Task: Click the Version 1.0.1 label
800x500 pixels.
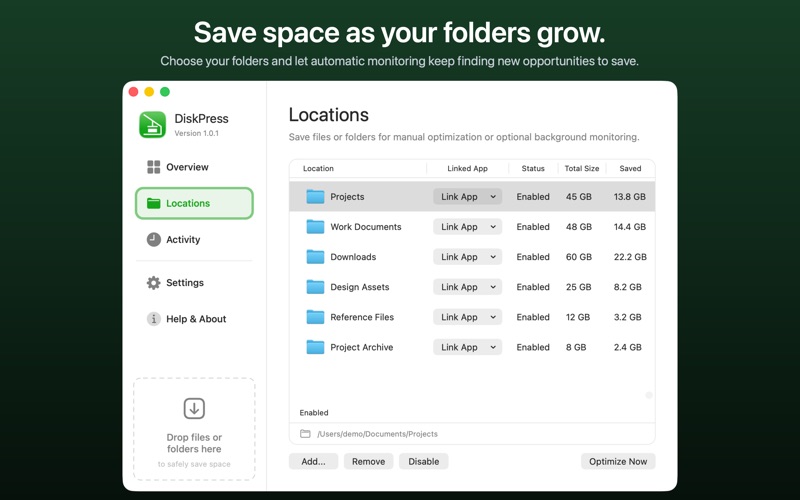Action: click(x=196, y=133)
